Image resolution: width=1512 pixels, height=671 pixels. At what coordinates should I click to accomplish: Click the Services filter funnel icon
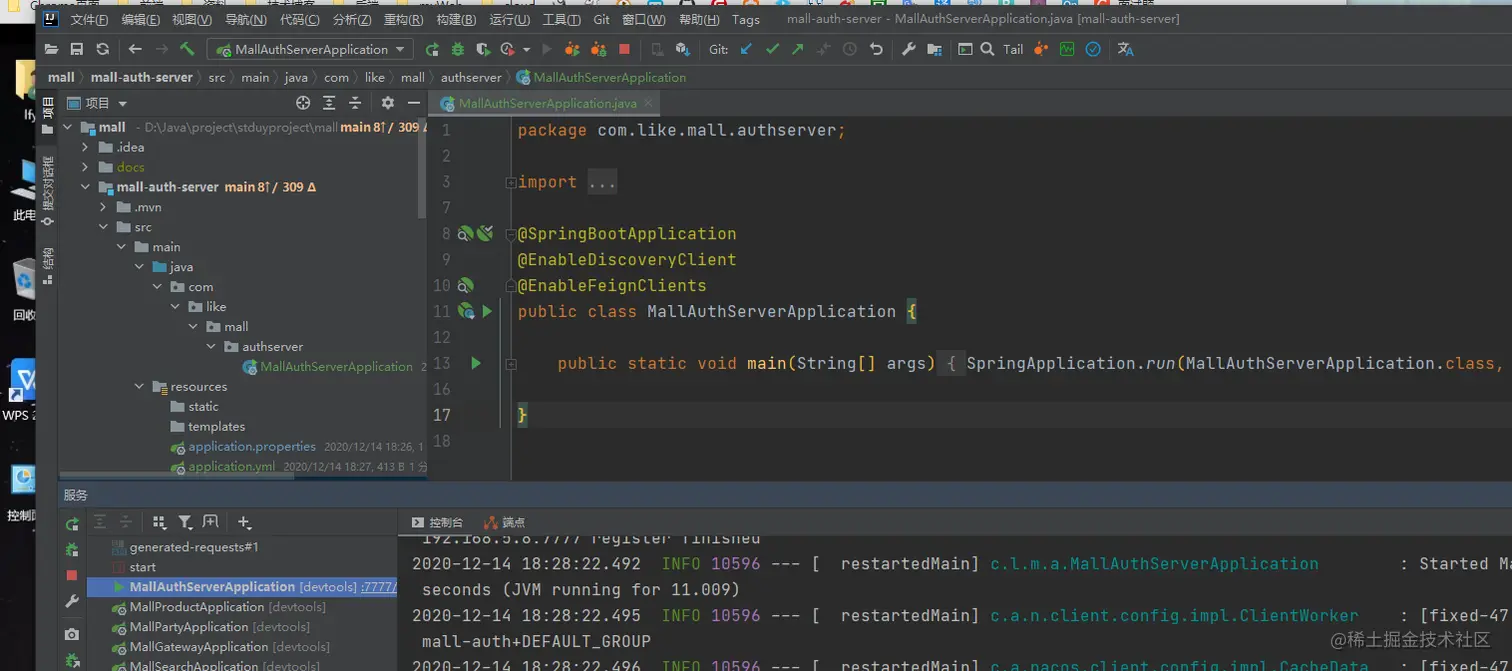[185, 522]
